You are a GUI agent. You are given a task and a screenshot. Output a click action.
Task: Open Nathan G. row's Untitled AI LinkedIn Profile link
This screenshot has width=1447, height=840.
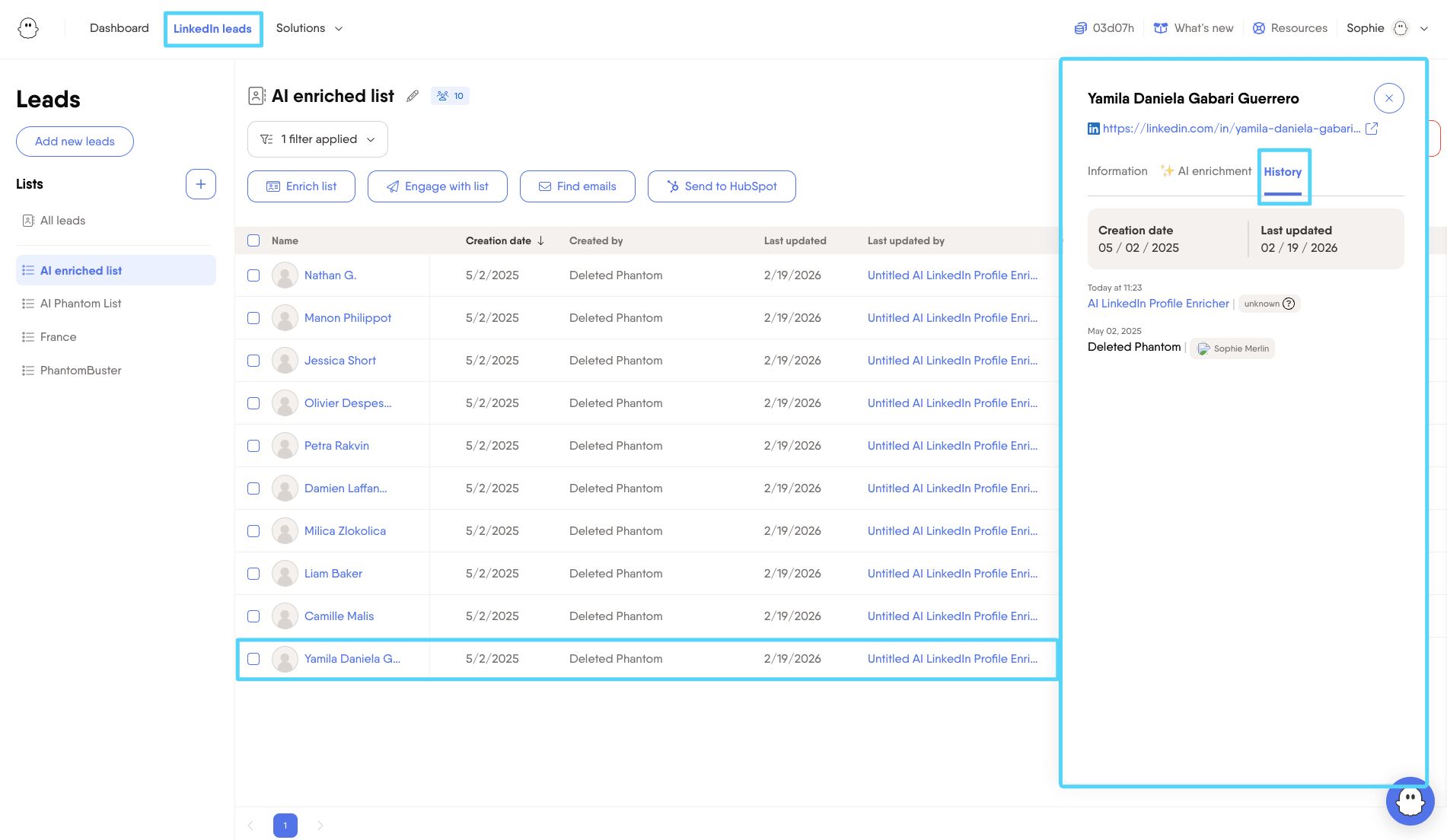[x=952, y=275]
